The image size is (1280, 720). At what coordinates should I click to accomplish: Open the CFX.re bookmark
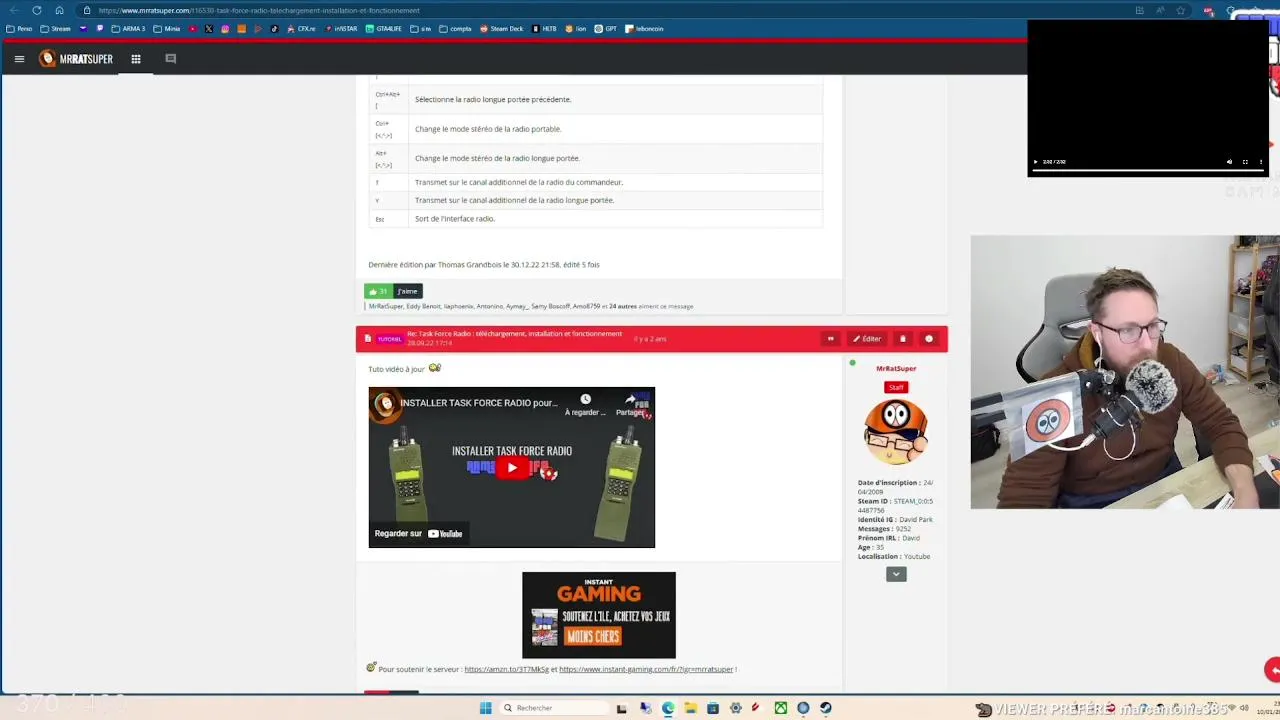pos(301,29)
